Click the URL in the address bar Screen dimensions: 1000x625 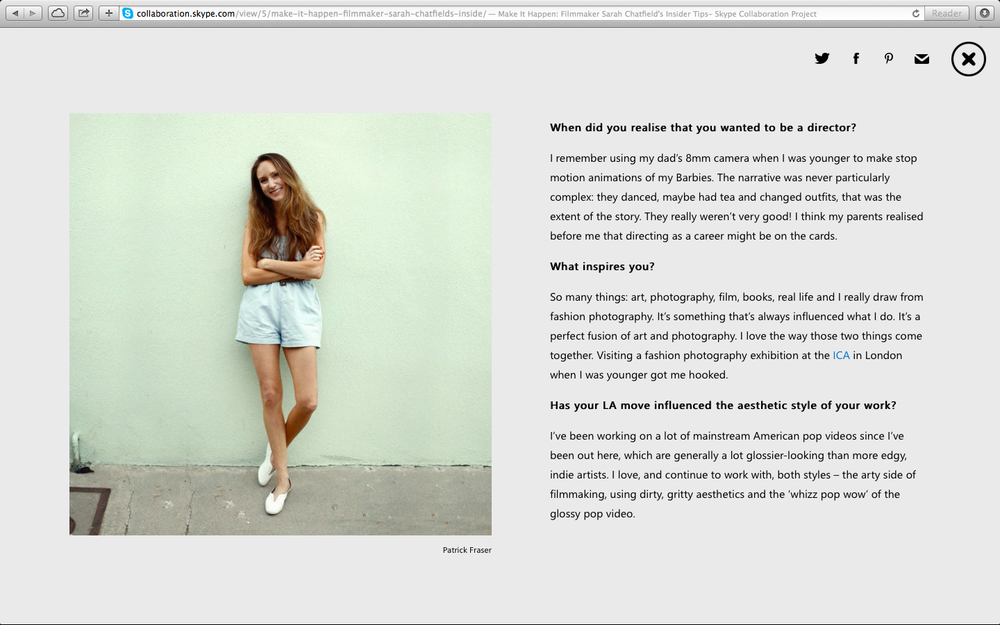click(x=300, y=13)
